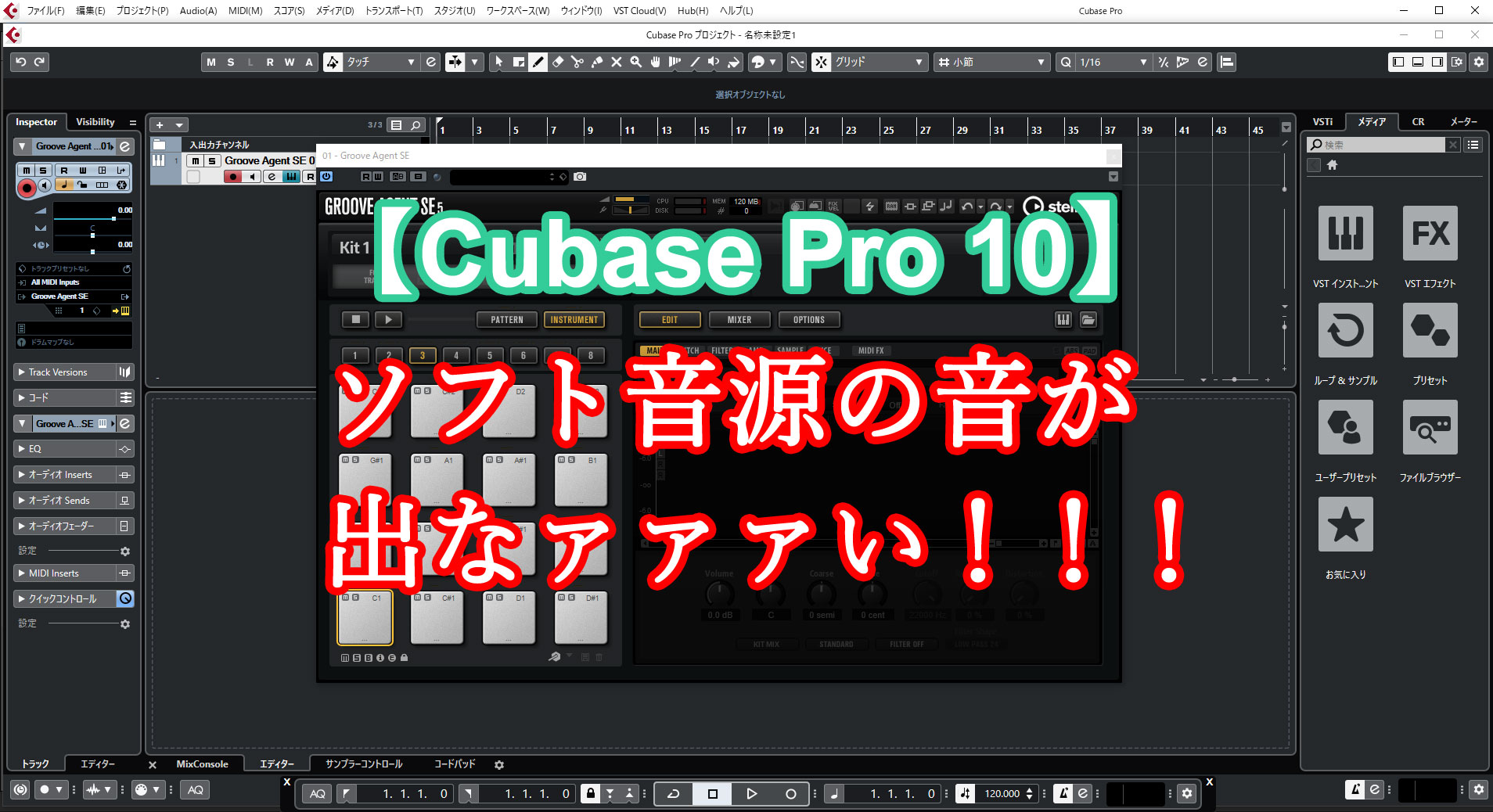Open File Browser media tile
This screenshot has height=812, width=1493.
1430,427
